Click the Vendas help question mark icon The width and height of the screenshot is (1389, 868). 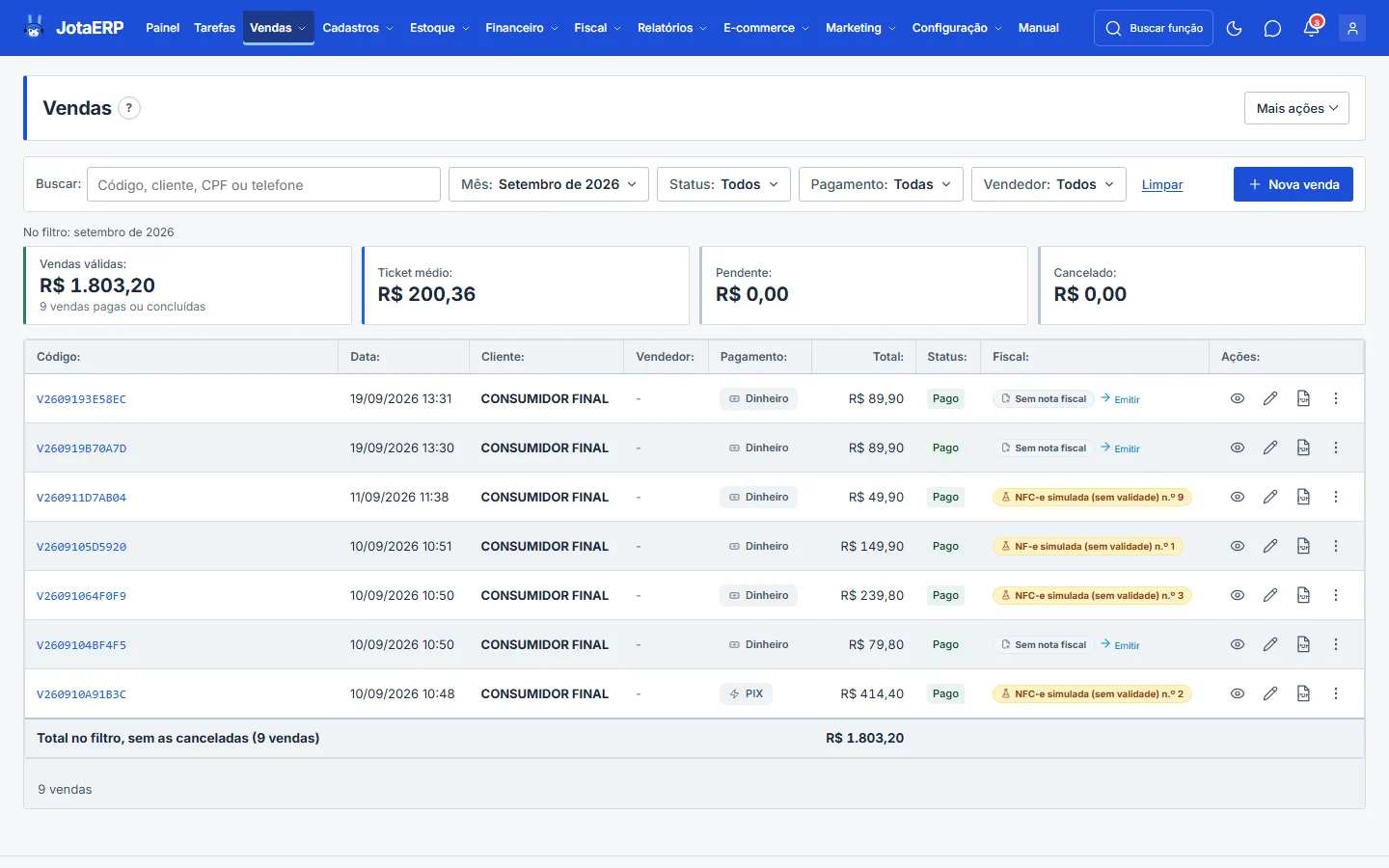tap(129, 108)
